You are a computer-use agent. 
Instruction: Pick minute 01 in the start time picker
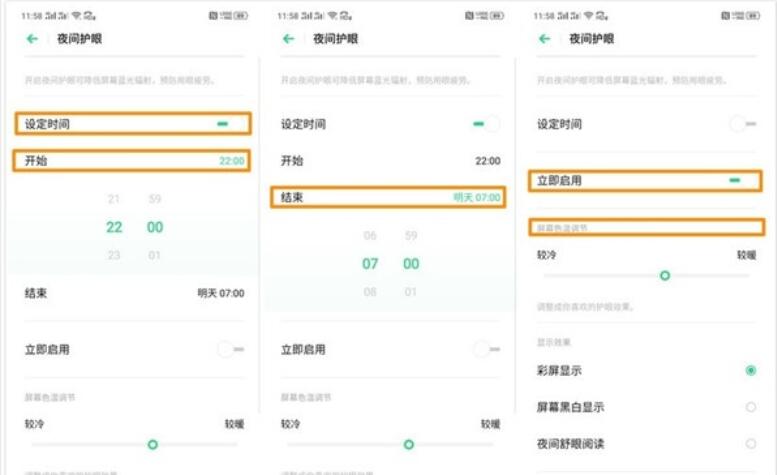pos(155,255)
